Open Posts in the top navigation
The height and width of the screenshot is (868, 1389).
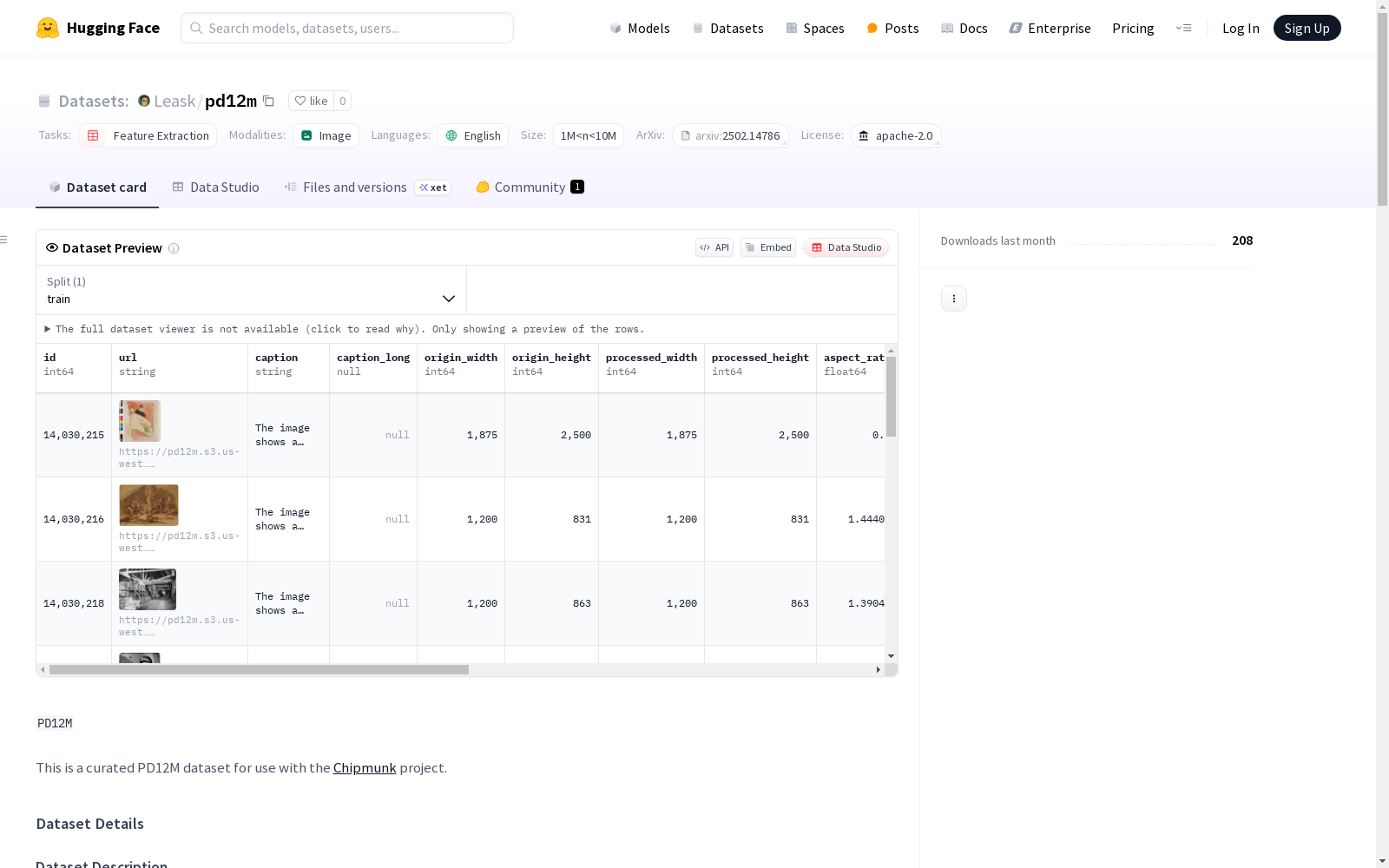pos(893,28)
